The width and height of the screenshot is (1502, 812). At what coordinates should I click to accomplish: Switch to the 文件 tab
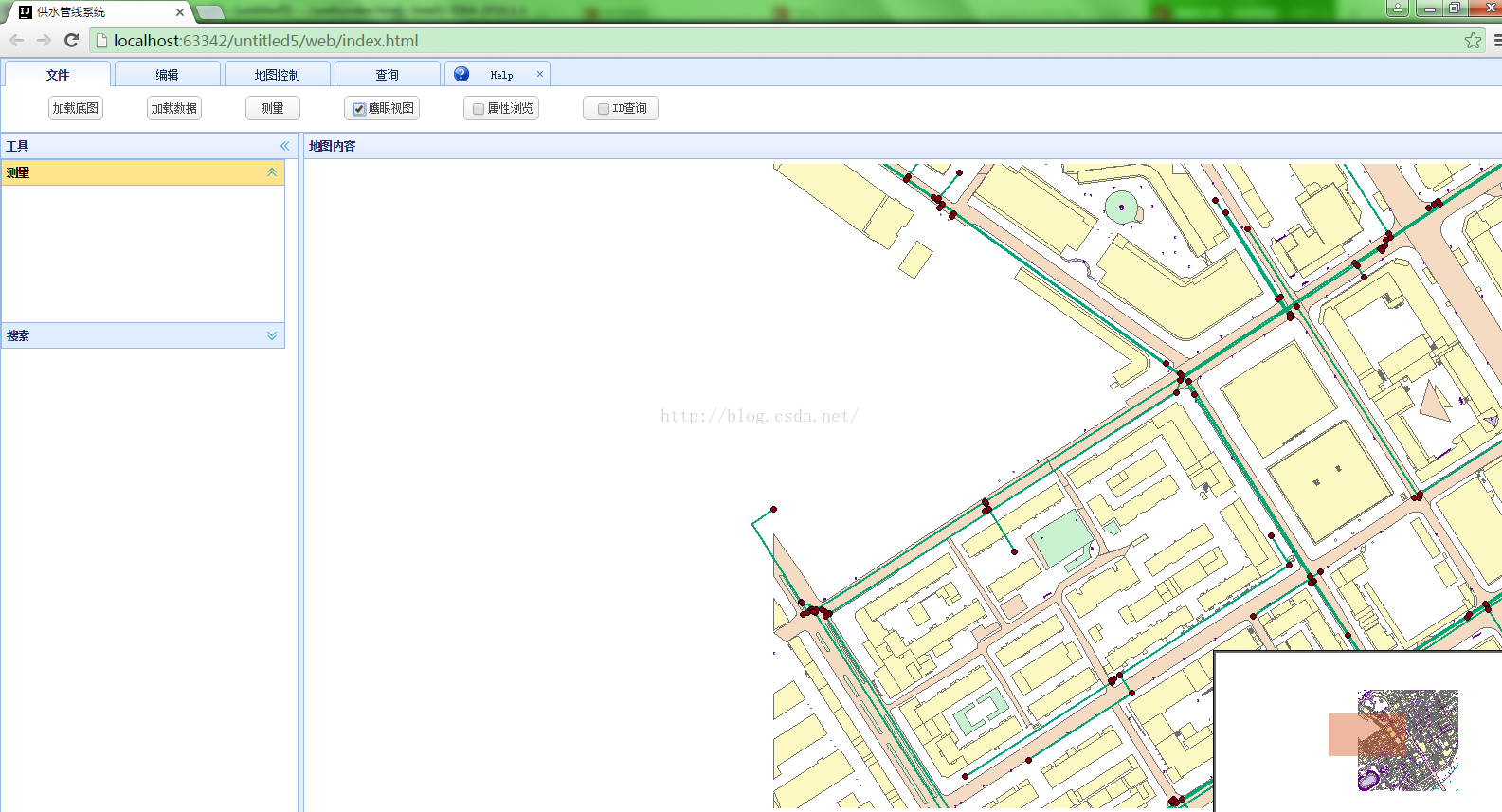tap(58, 74)
